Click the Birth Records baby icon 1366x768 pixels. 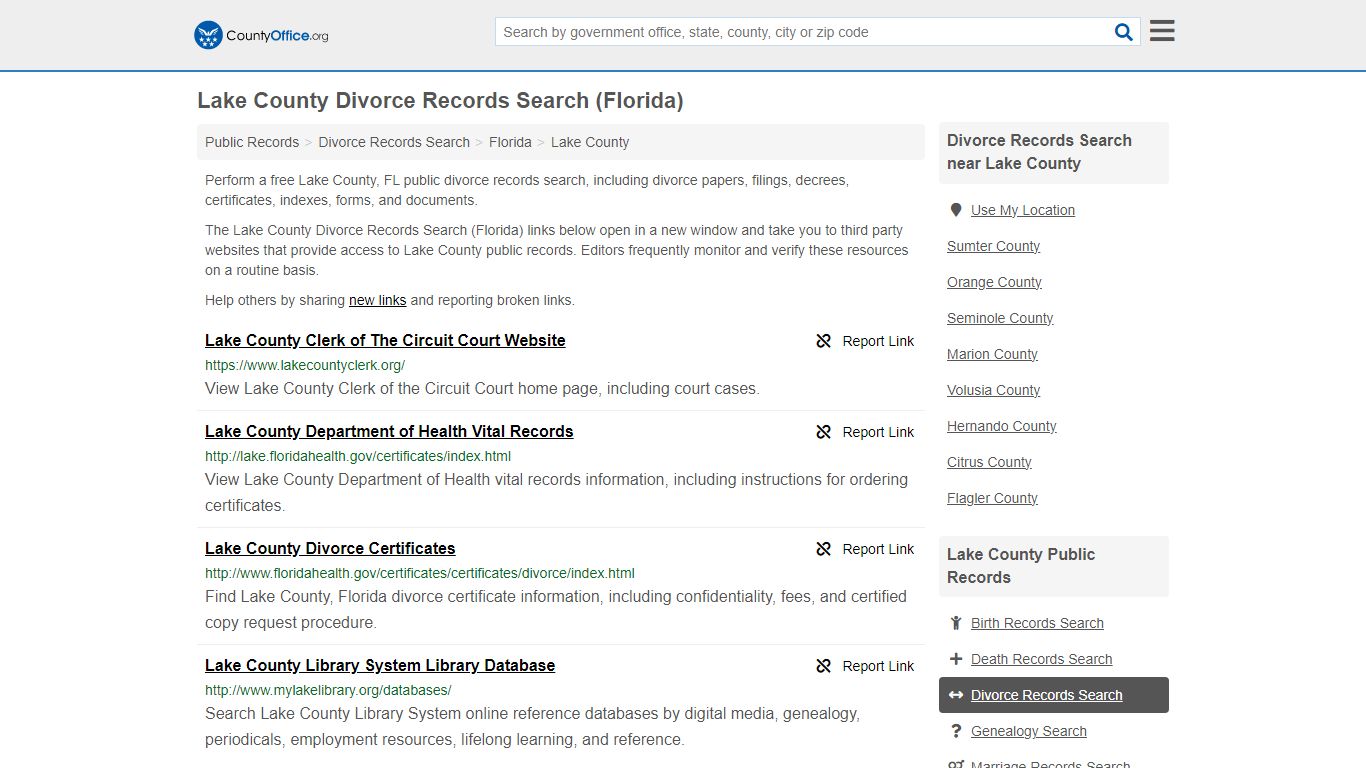(x=956, y=623)
